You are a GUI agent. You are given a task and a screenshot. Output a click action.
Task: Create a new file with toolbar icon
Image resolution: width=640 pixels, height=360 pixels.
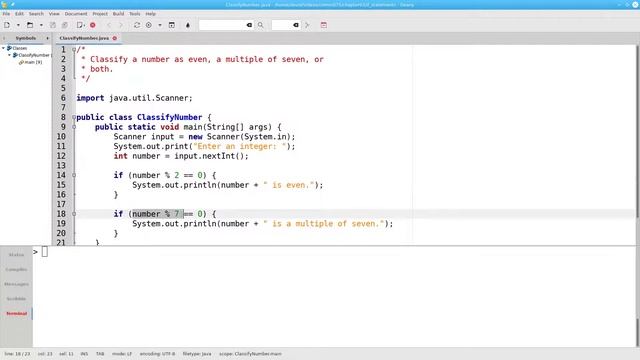7,25
